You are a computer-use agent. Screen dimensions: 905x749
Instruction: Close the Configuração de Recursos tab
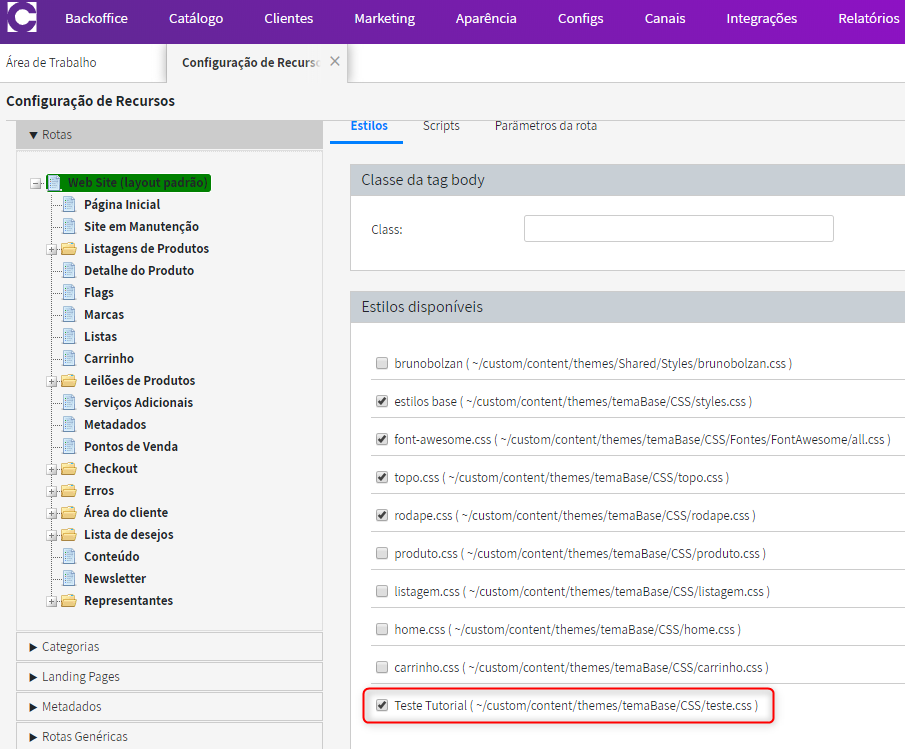(335, 61)
